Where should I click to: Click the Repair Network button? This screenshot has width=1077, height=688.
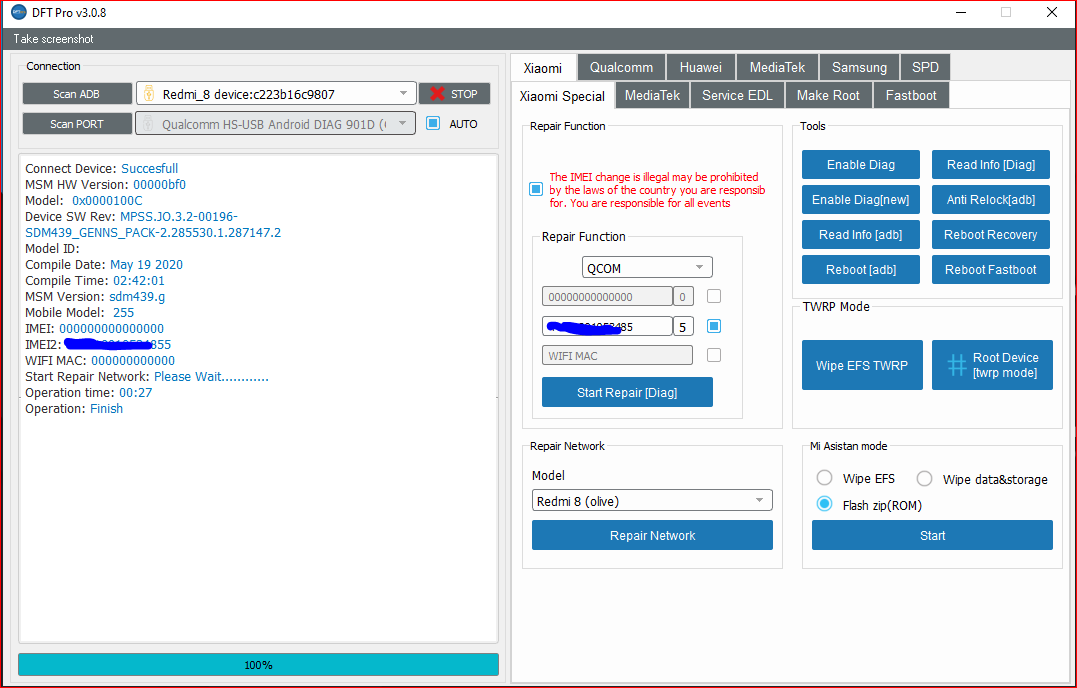[652, 535]
